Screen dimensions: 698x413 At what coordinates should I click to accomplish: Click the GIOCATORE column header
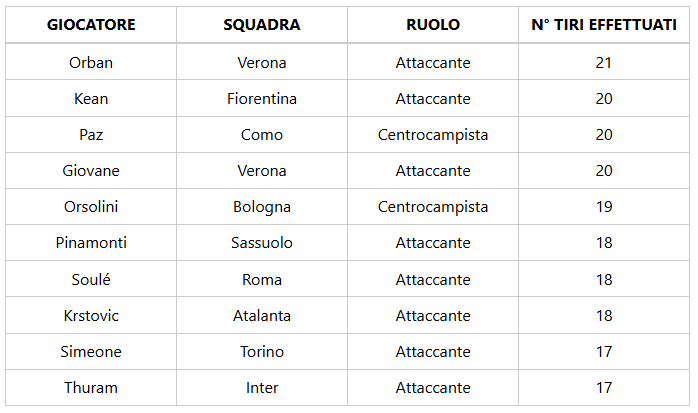pyautogui.click(x=91, y=25)
